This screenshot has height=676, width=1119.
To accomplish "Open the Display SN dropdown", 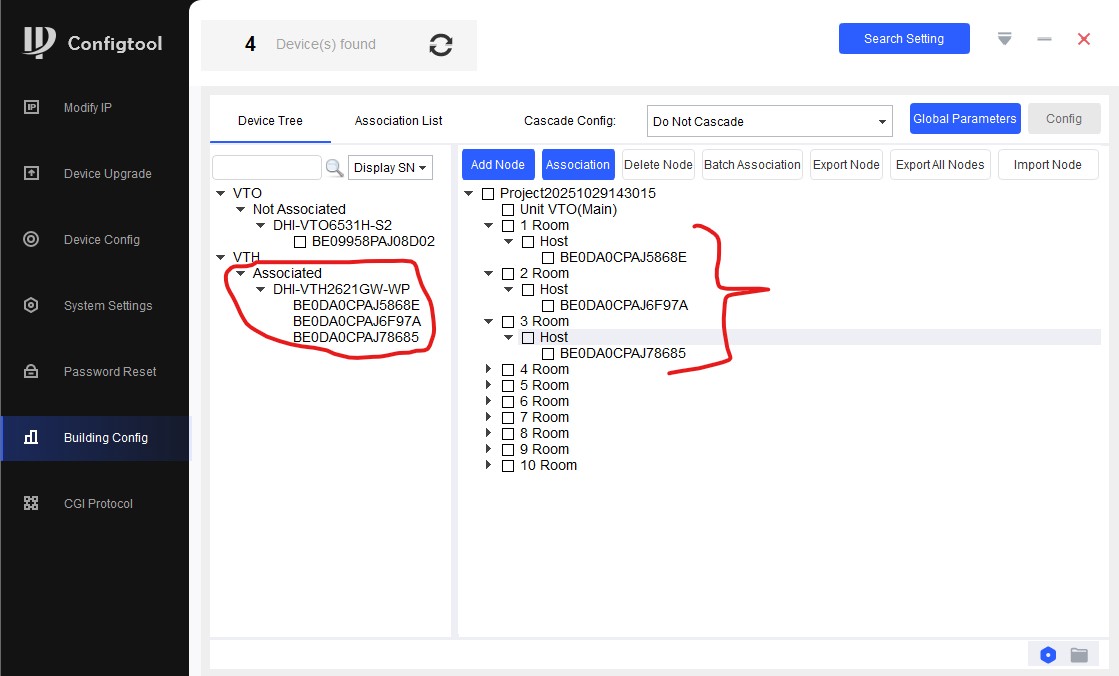I will [390, 168].
